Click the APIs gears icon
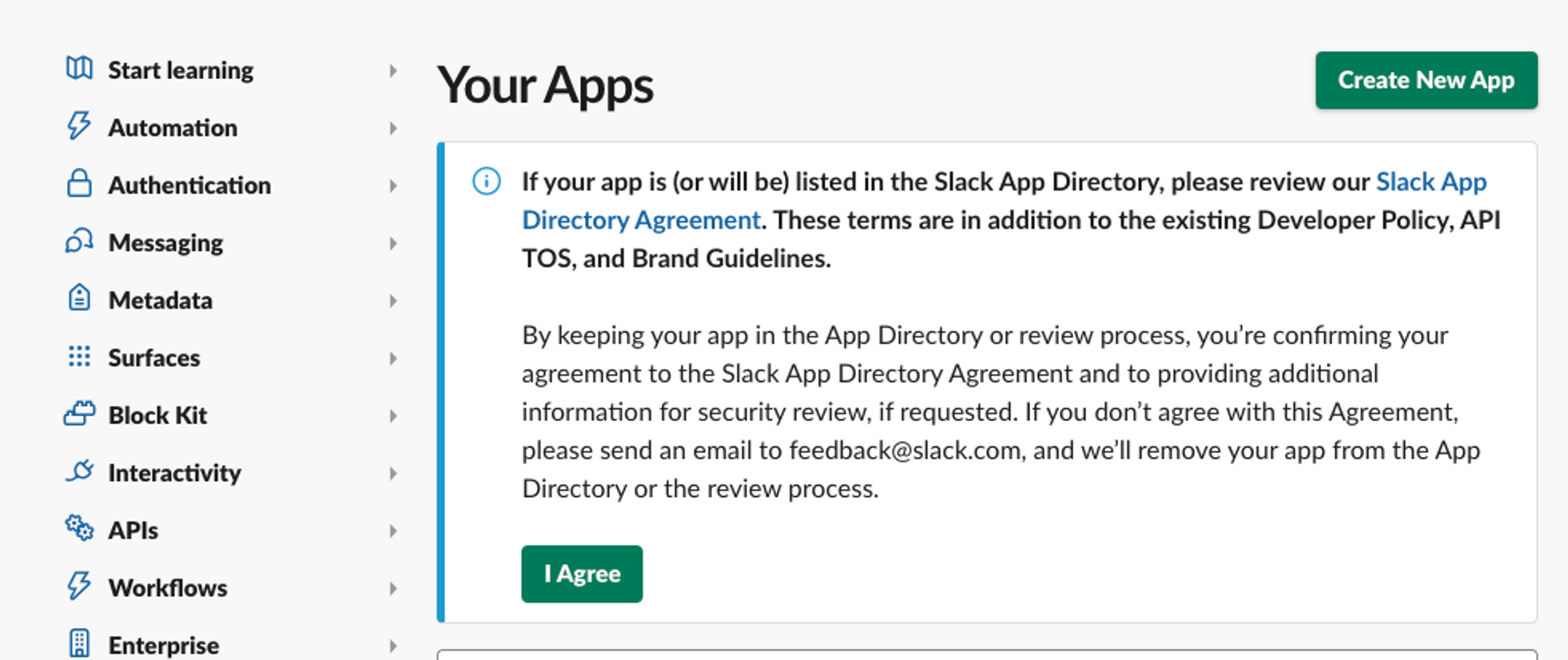 (79, 529)
